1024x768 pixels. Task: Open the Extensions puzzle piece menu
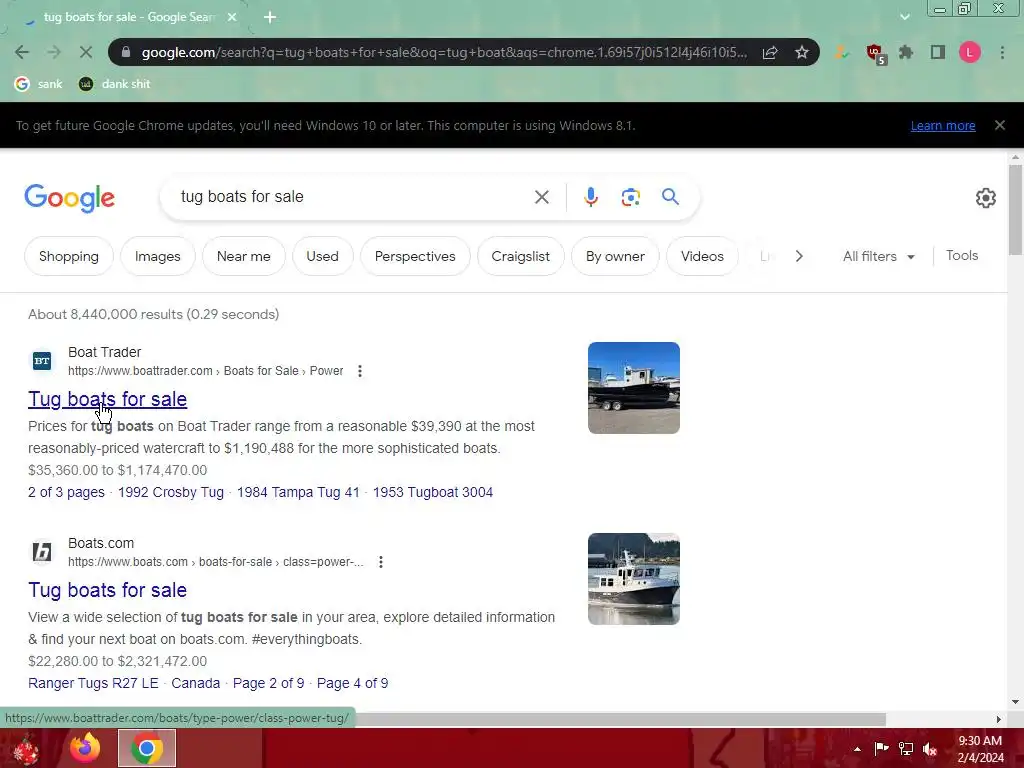(x=906, y=52)
